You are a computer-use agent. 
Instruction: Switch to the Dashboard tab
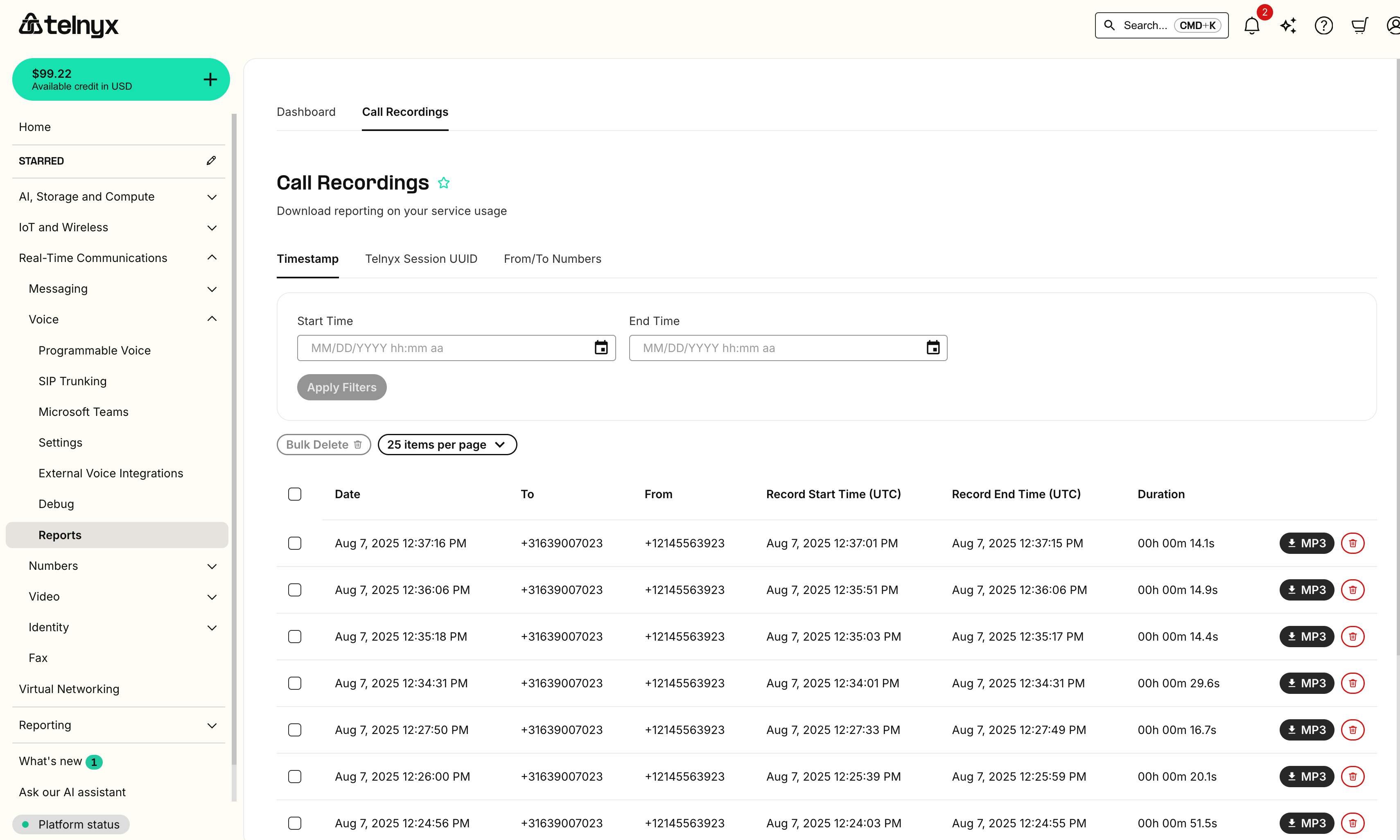306,111
